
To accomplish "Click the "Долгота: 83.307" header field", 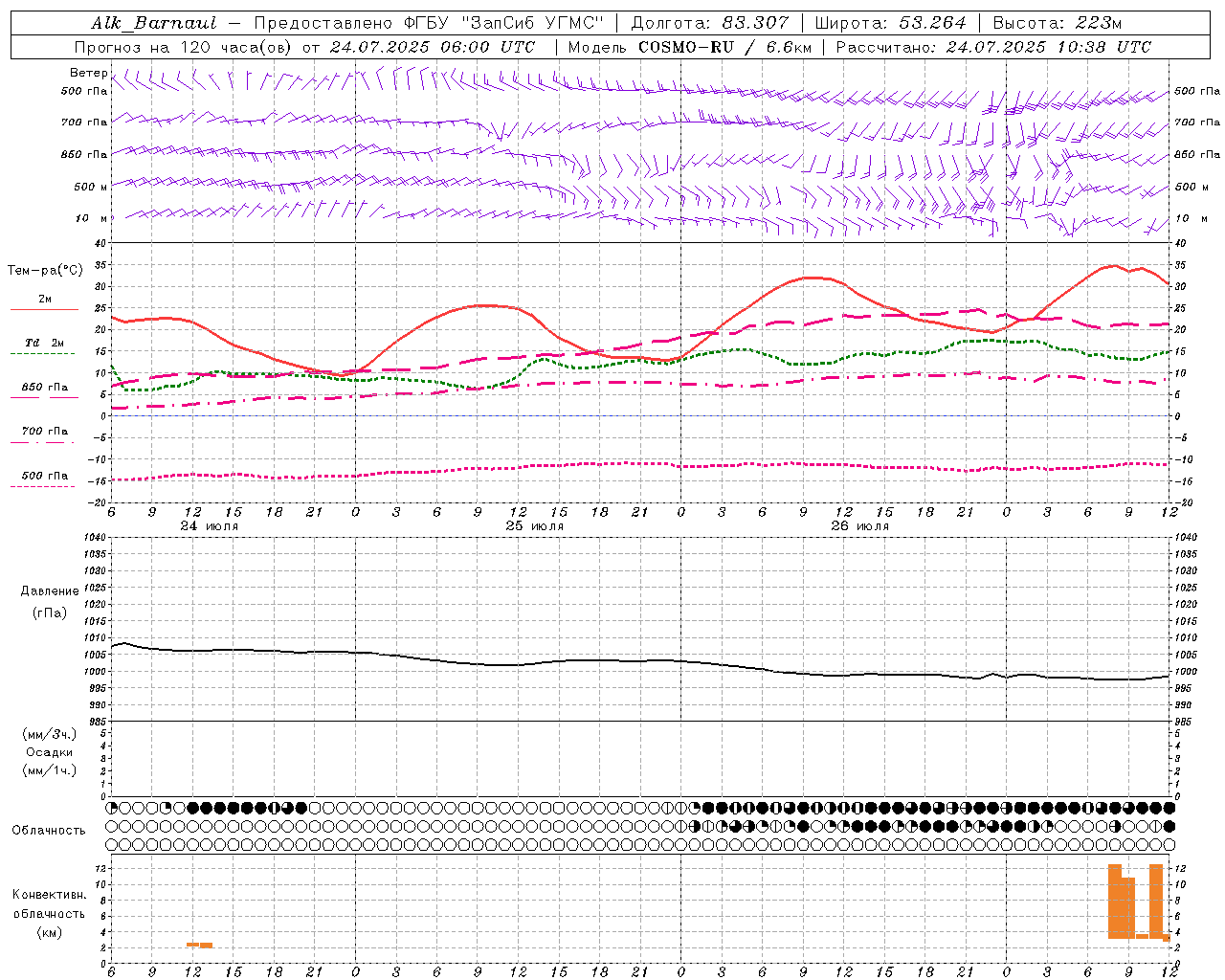I will click(710, 23).
